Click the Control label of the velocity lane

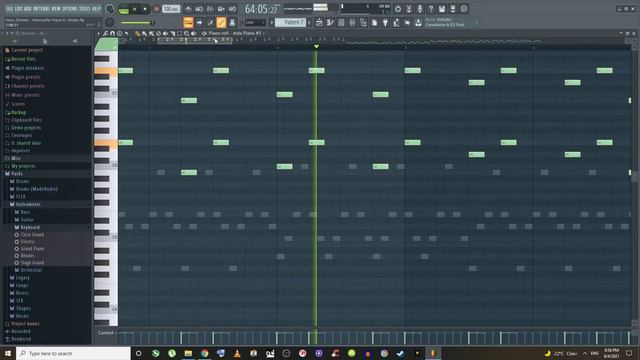pyautogui.click(x=105, y=333)
